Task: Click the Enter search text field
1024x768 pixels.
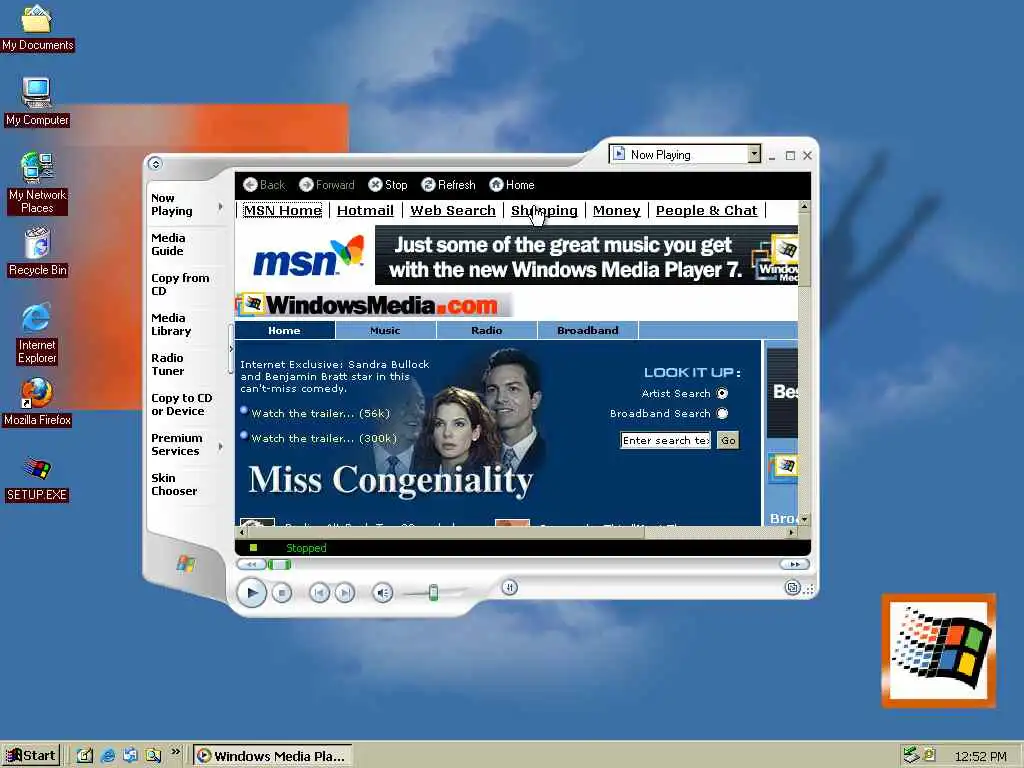Action: point(665,440)
